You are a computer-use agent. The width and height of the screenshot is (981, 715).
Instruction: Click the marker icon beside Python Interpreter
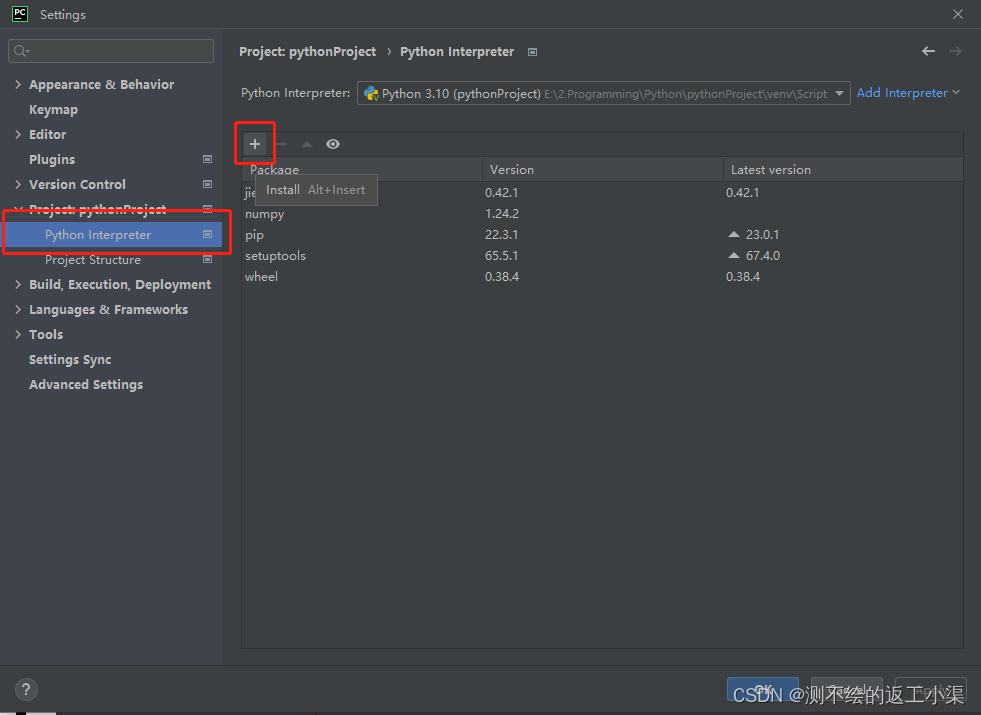208,234
